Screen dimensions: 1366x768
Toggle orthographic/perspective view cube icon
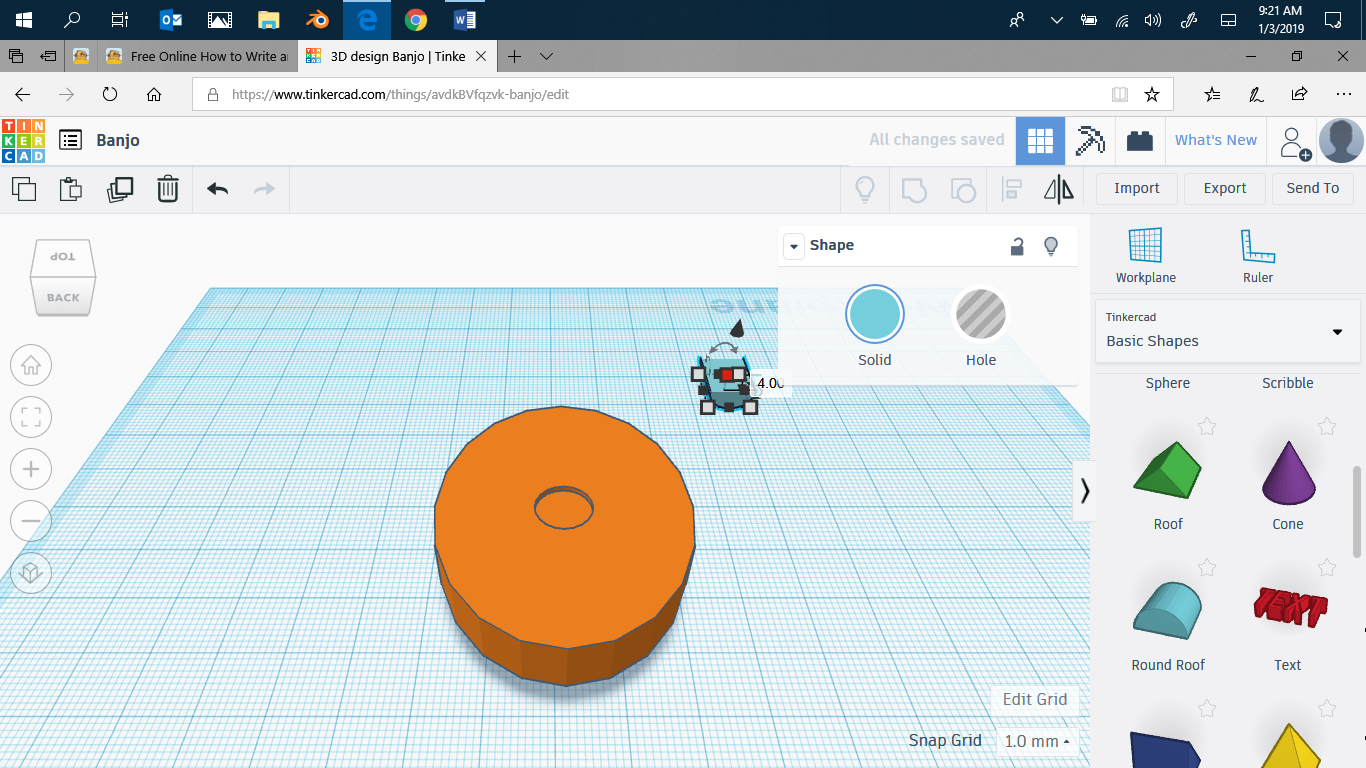31,573
